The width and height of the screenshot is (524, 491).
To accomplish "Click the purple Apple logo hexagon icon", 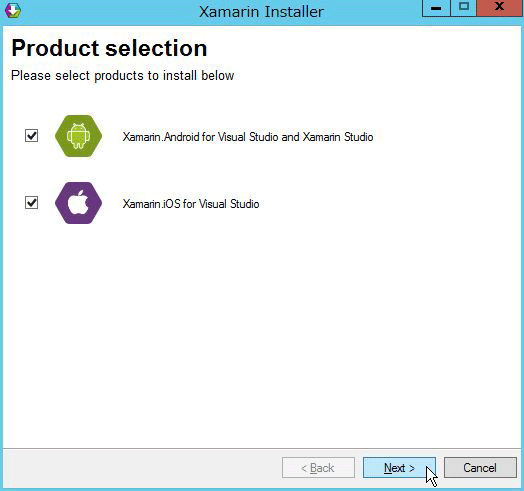I will [79, 203].
